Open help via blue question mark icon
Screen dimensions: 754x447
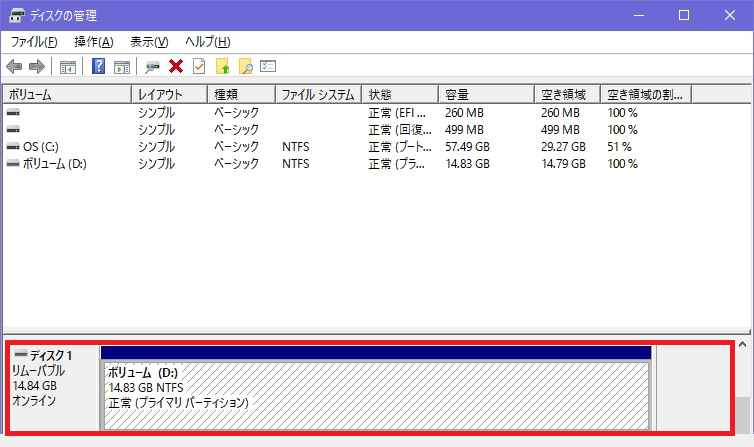(99, 67)
